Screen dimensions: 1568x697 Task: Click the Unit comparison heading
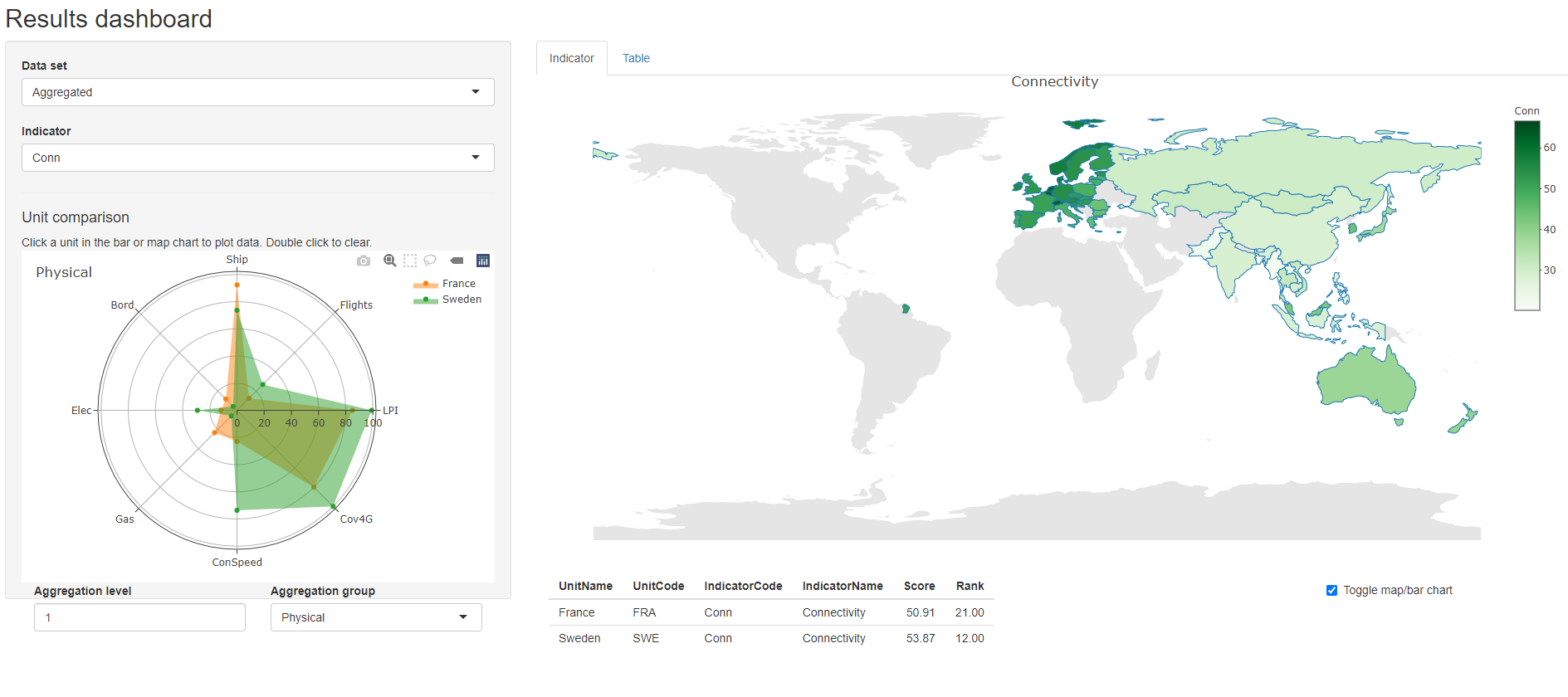tap(76, 217)
